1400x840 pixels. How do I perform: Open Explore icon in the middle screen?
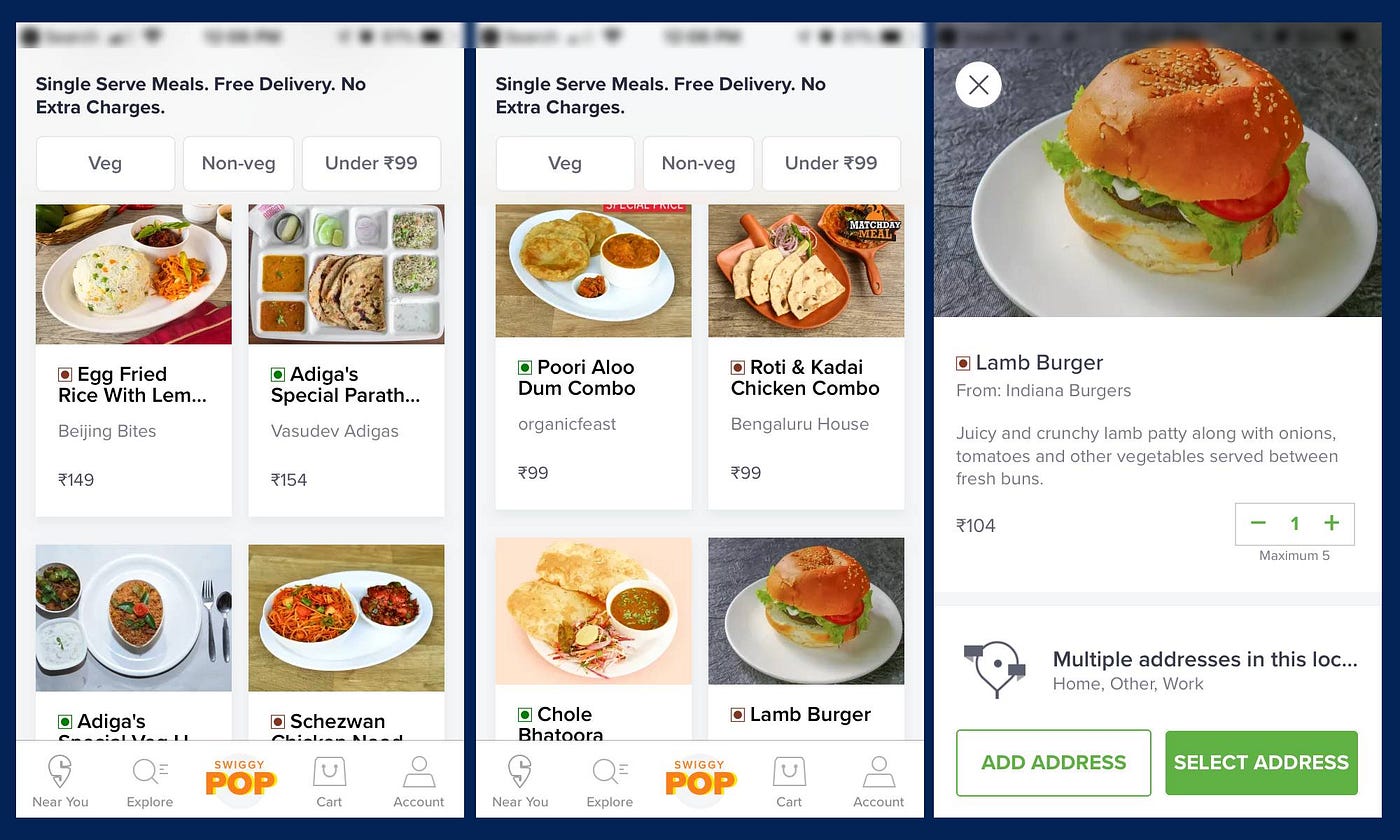click(610, 782)
